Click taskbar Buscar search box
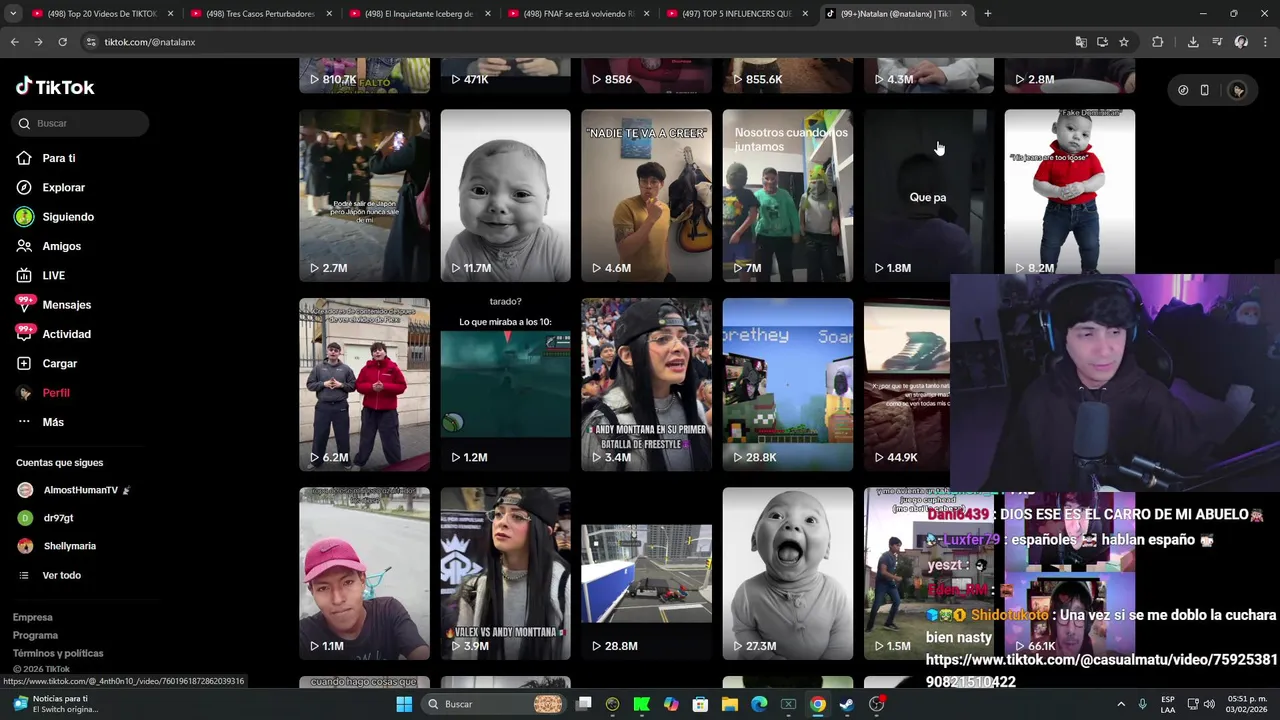This screenshot has width=1280, height=720. click(x=492, y=704)
